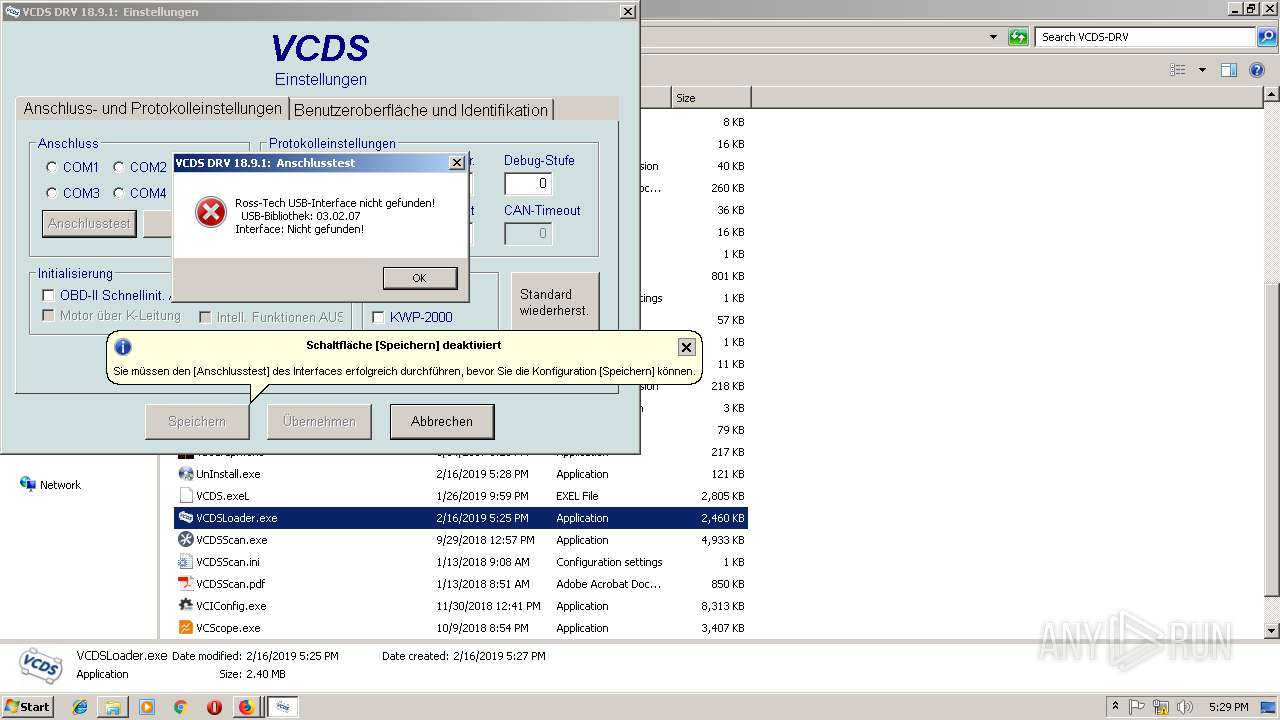Close the Anschlusstest dialog with its X
The width and height of the screenshot is (1280, 720).
[457, 162]
